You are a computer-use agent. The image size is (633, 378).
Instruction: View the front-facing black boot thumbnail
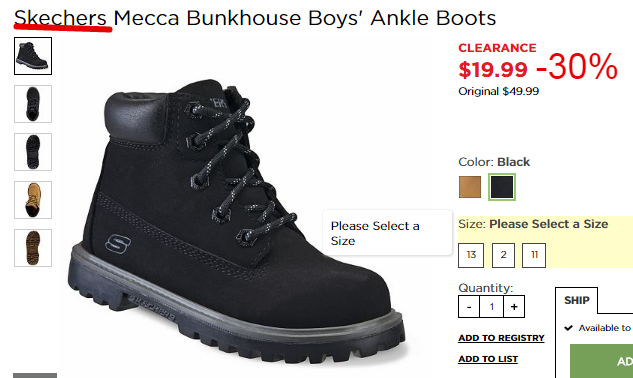pyautogui.click(x=33, y=104)
